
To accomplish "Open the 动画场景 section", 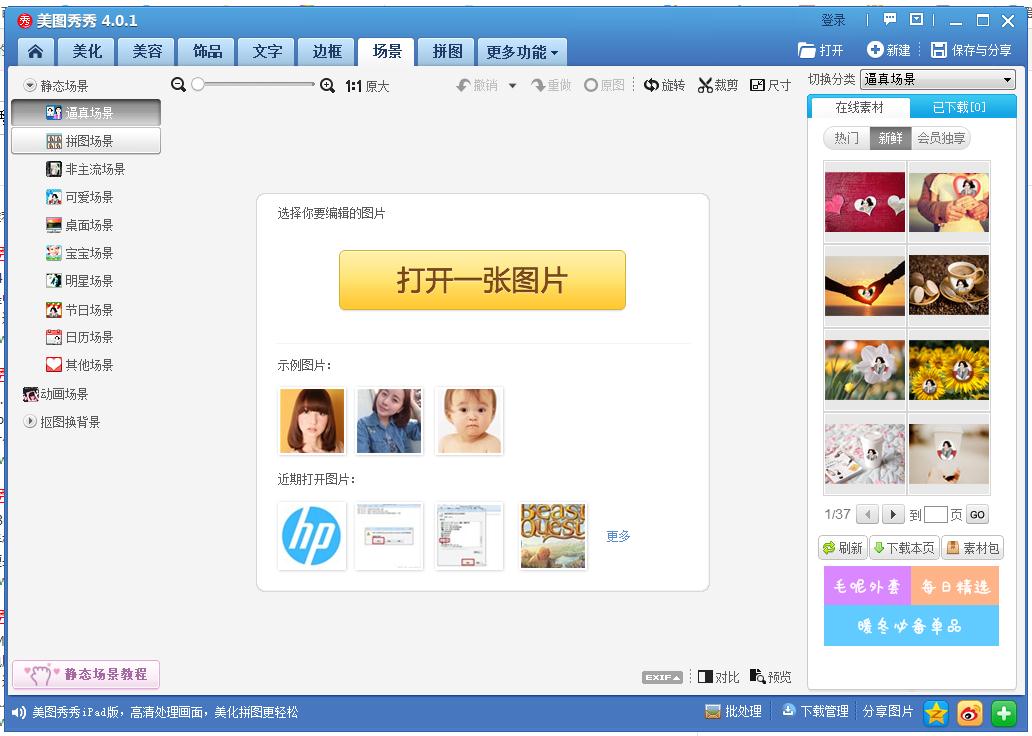I will pos(56,394).
